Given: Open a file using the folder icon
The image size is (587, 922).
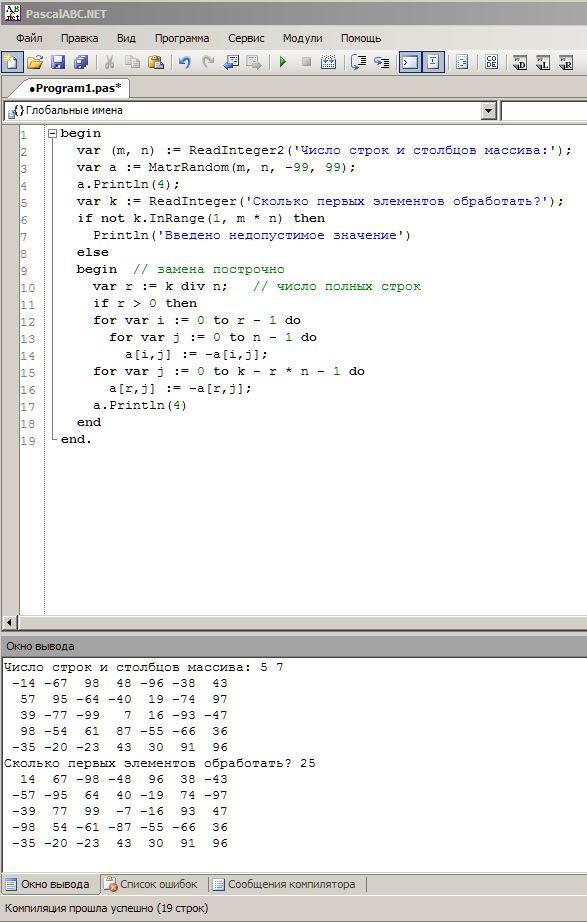Looking at the screenshot, I should pyautogui.click(x=35, y=62).
